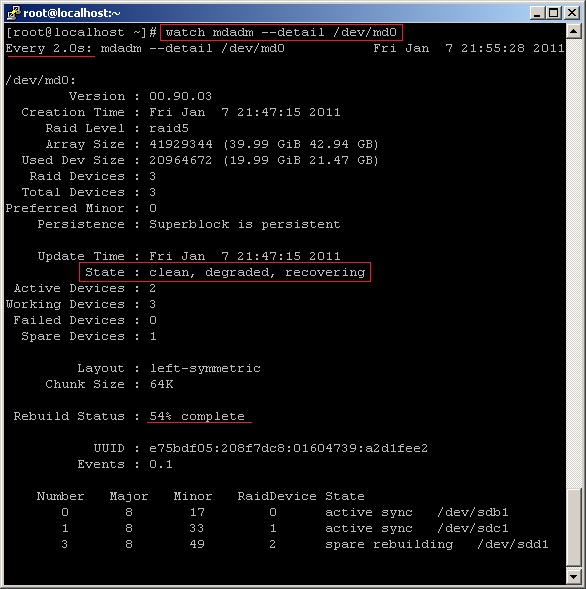Click the Layout value 'left-symmetric'
The height and width of the screenshot is (589, 586).
tap(205, 368)
